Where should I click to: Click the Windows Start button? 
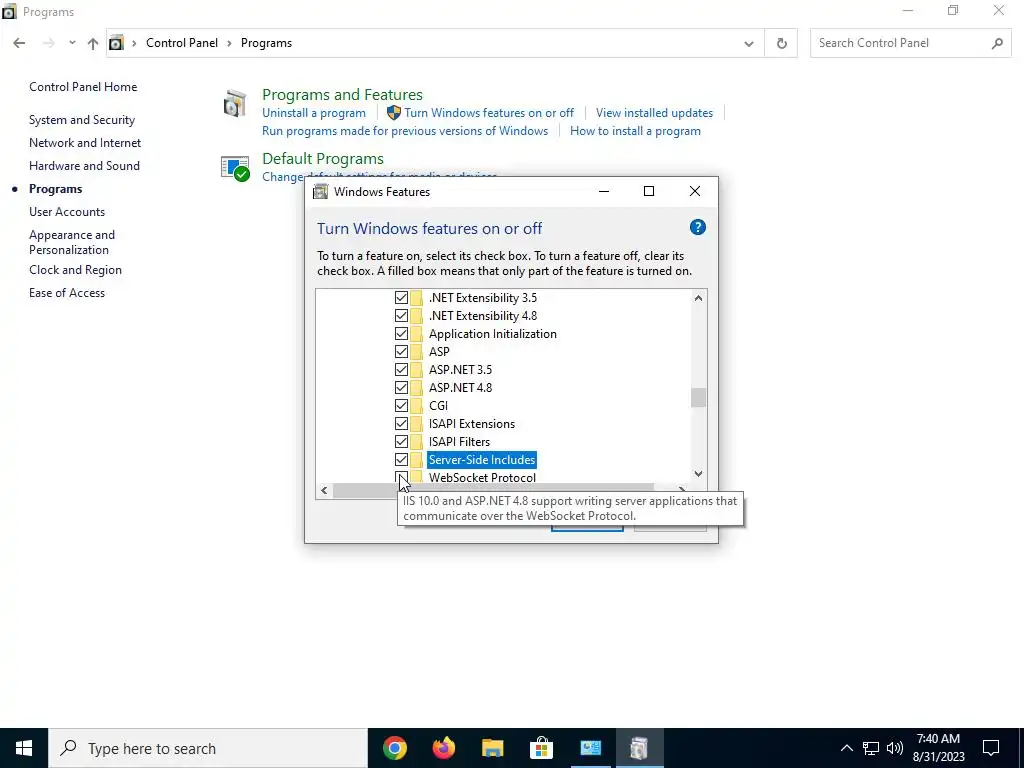tap(24, 748)
